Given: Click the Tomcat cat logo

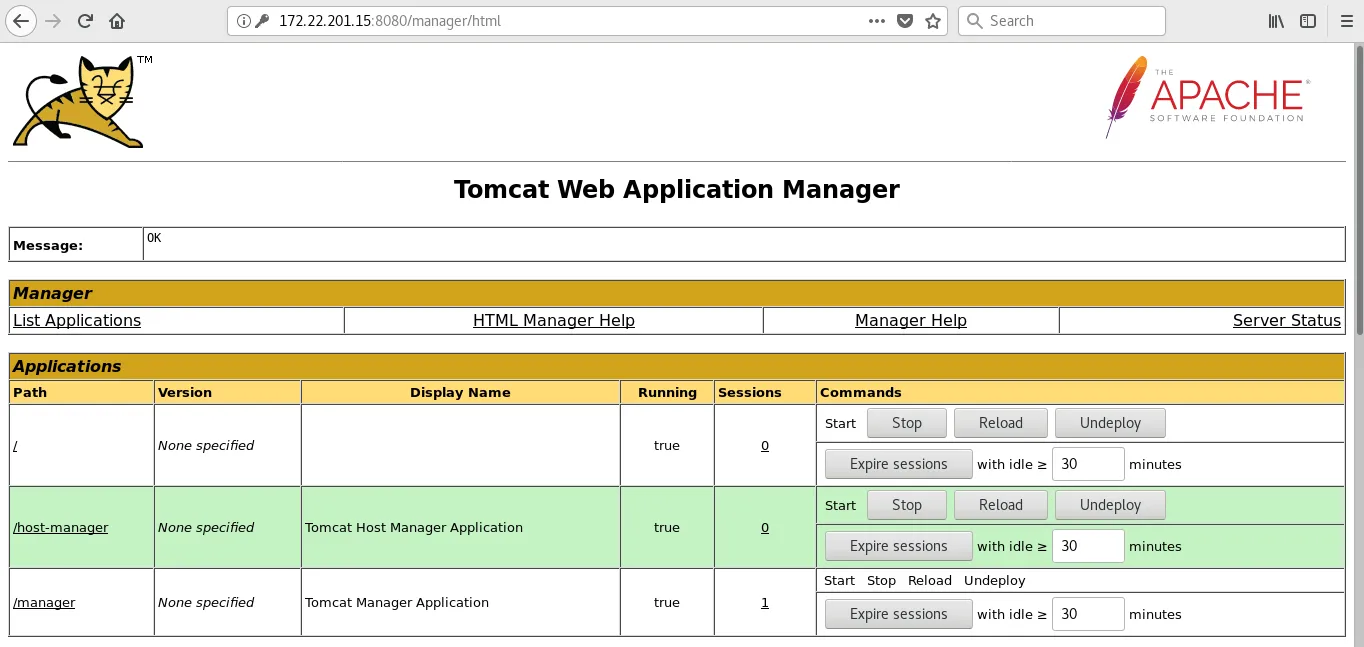Looking at the screenshot, I should click(79, 101).
